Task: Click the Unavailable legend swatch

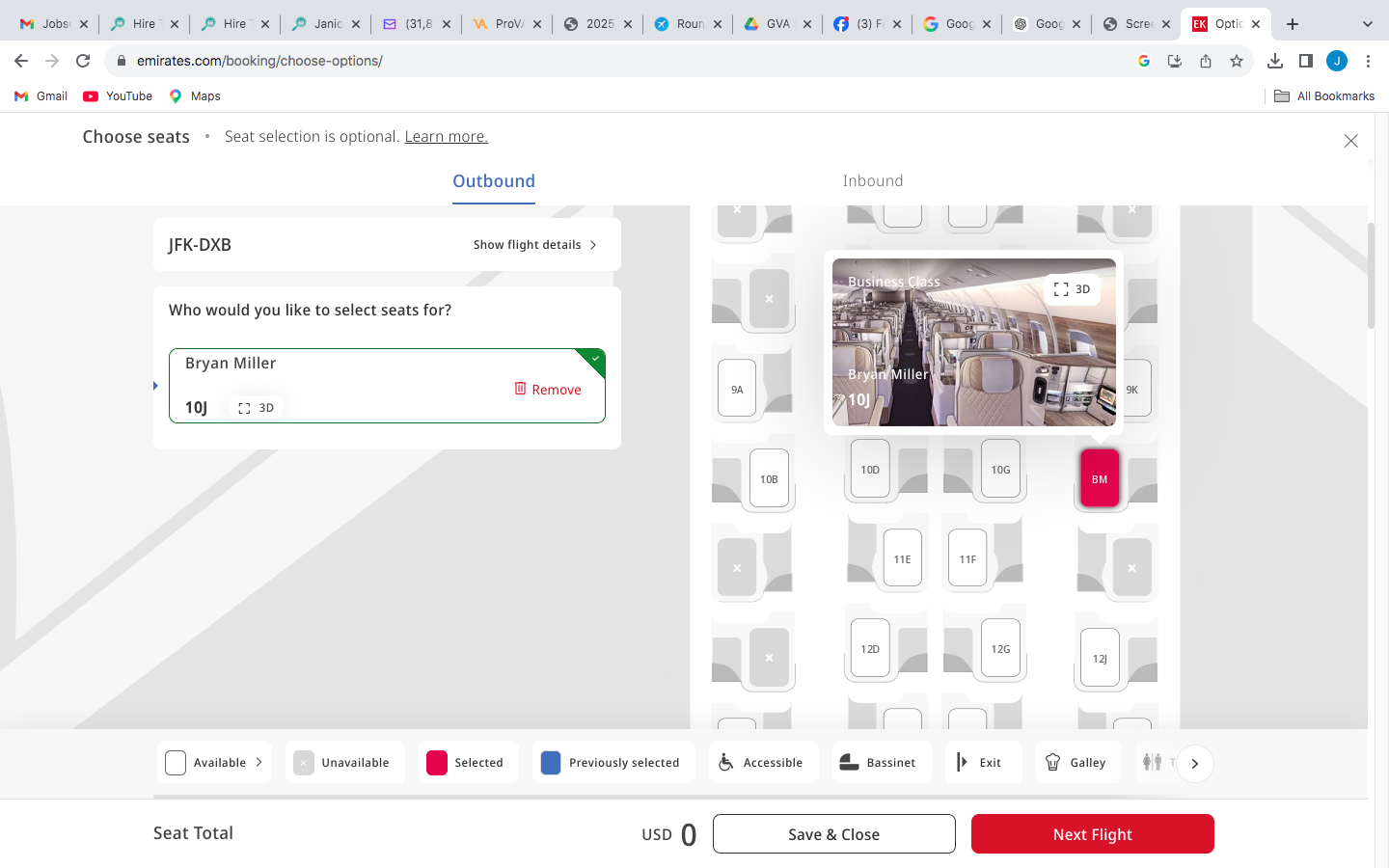Action: (x=304, y=763)
